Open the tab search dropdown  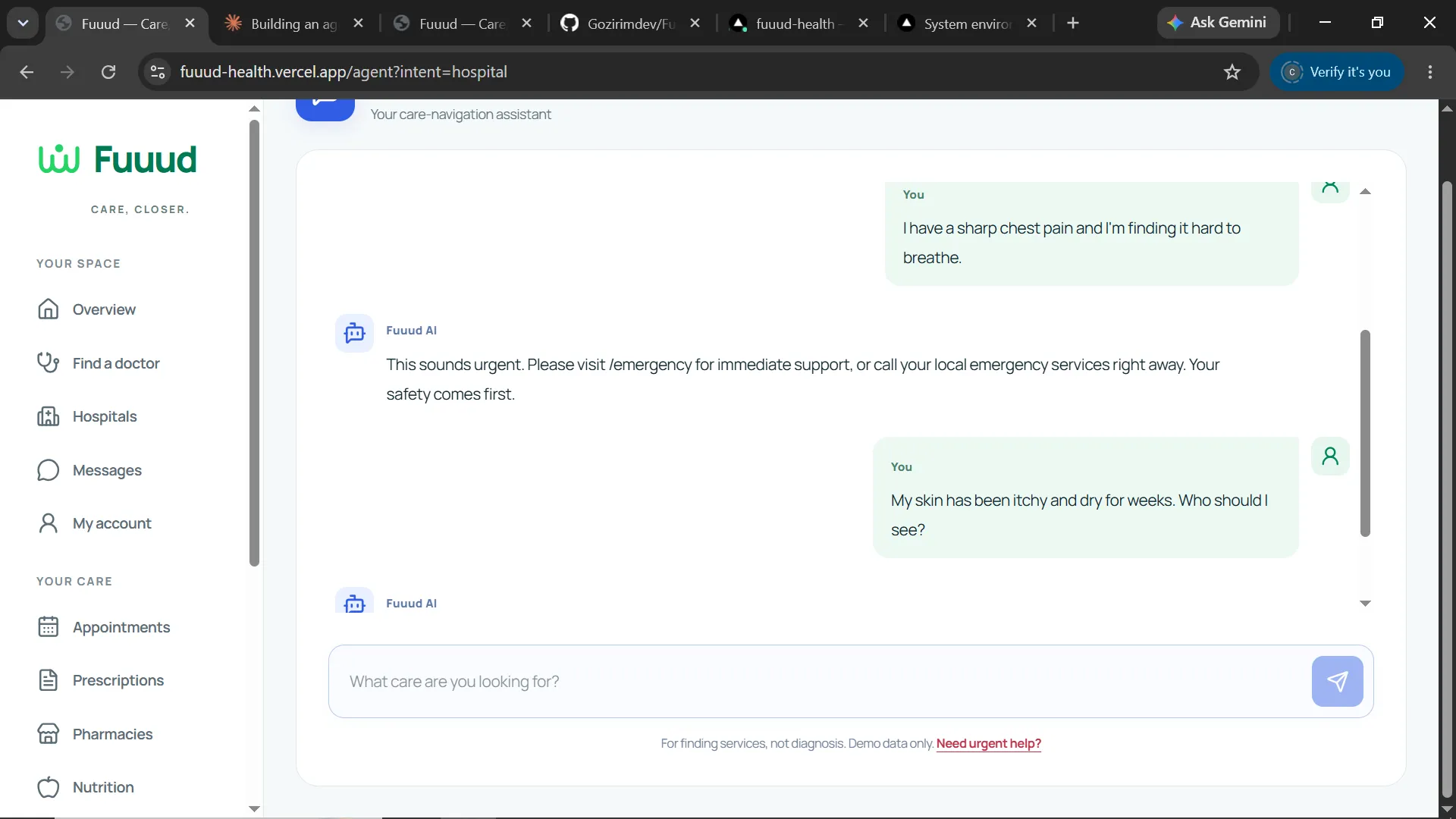point(23,23)
